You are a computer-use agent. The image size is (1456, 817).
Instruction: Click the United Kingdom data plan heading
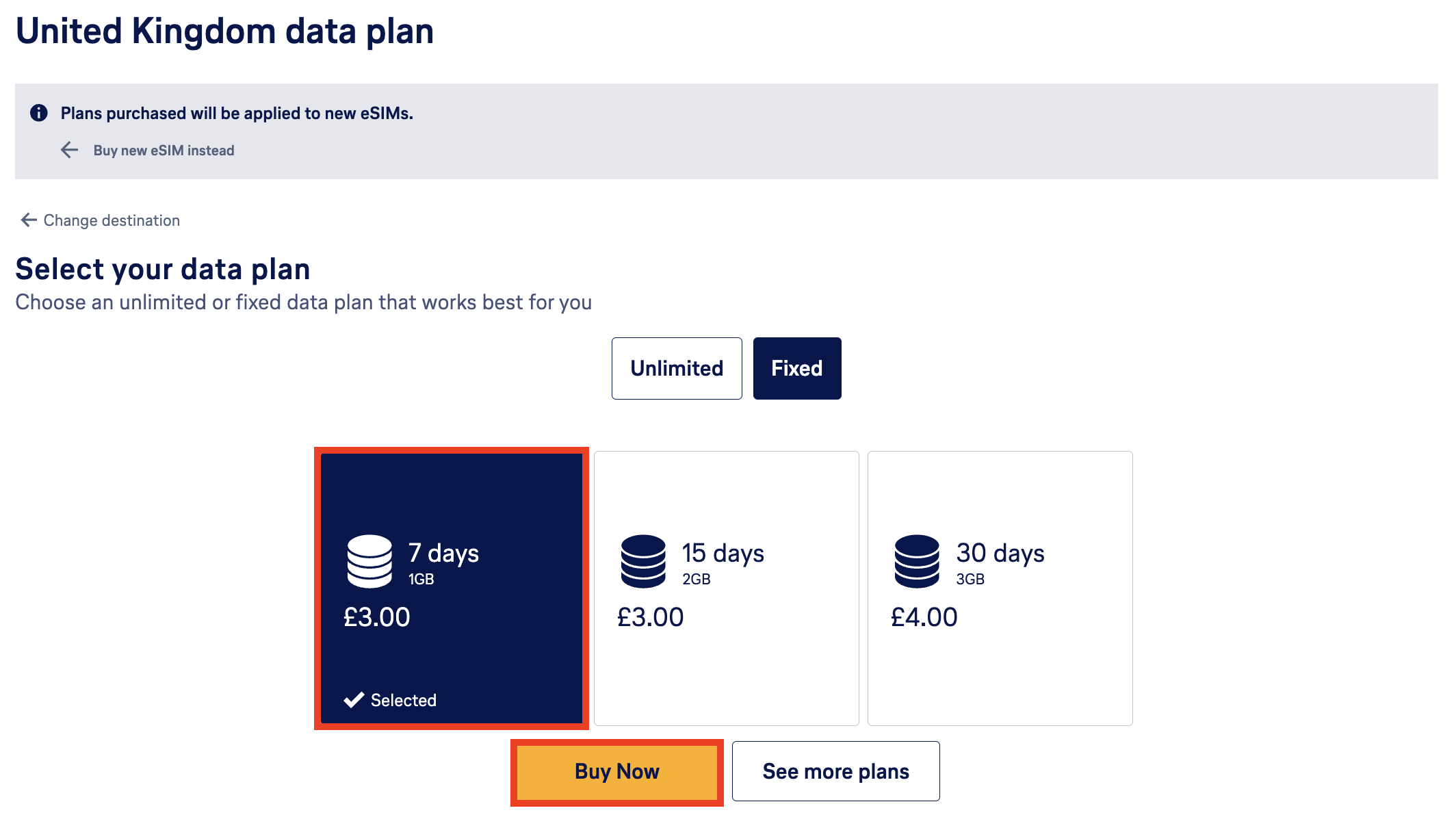224,31
